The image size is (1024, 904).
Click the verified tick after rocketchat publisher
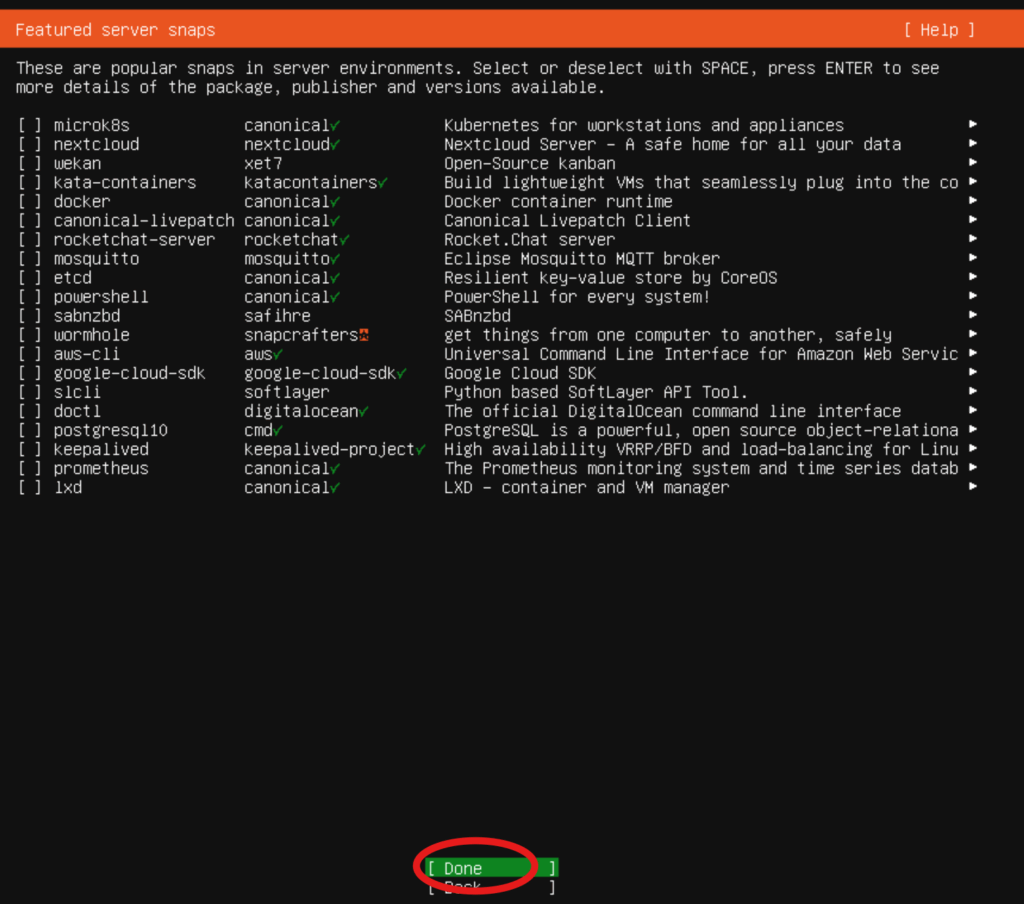point(345,240)
